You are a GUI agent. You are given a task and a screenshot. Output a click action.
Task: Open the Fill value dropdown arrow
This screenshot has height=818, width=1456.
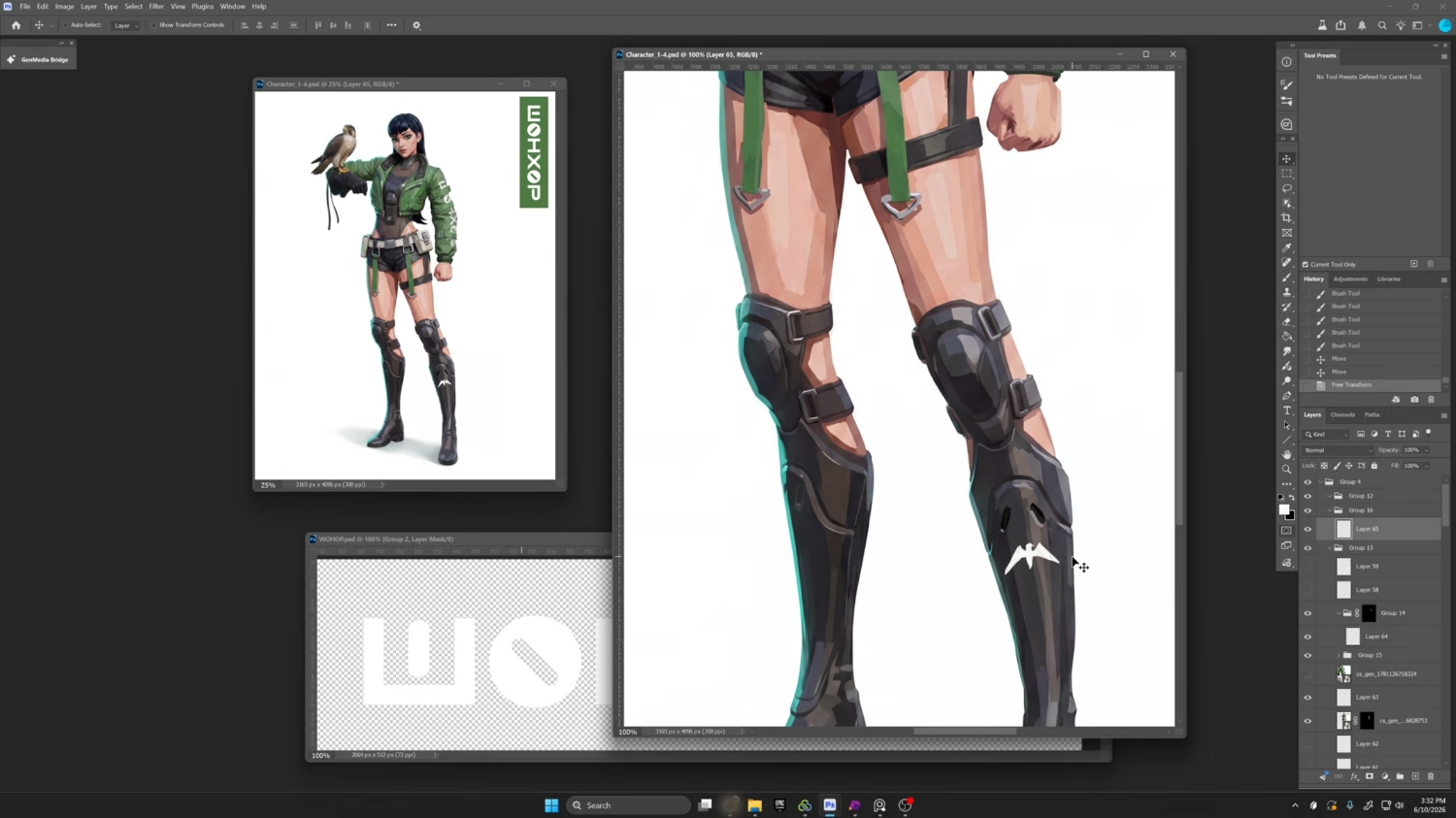[1426, 466]
